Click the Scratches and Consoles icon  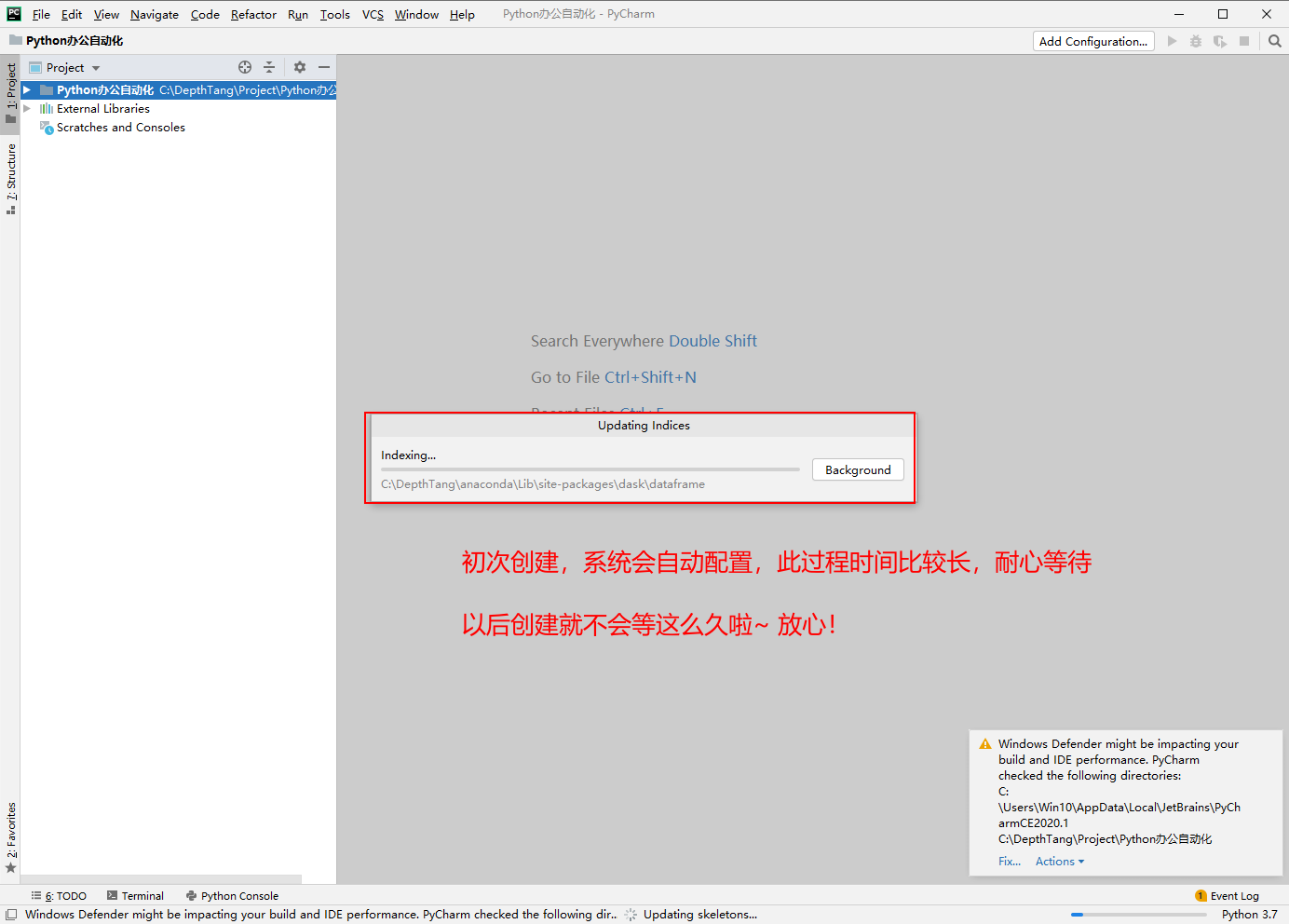pyautogui.click(x=47, y=128)
